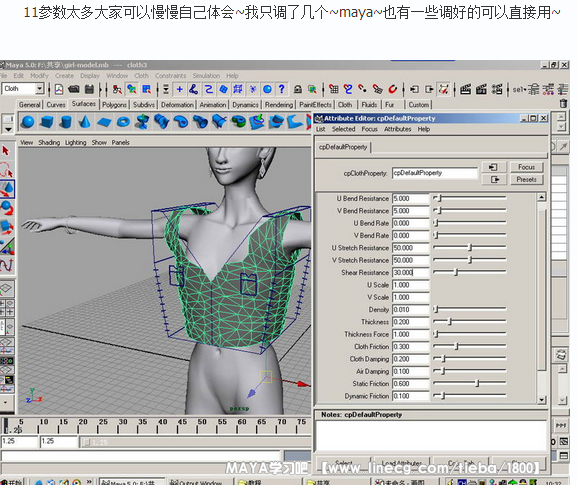This screenshot has height=485, width=577.
Task: Click the IPR render clapboard icon
Action: [x=481, y=89]
